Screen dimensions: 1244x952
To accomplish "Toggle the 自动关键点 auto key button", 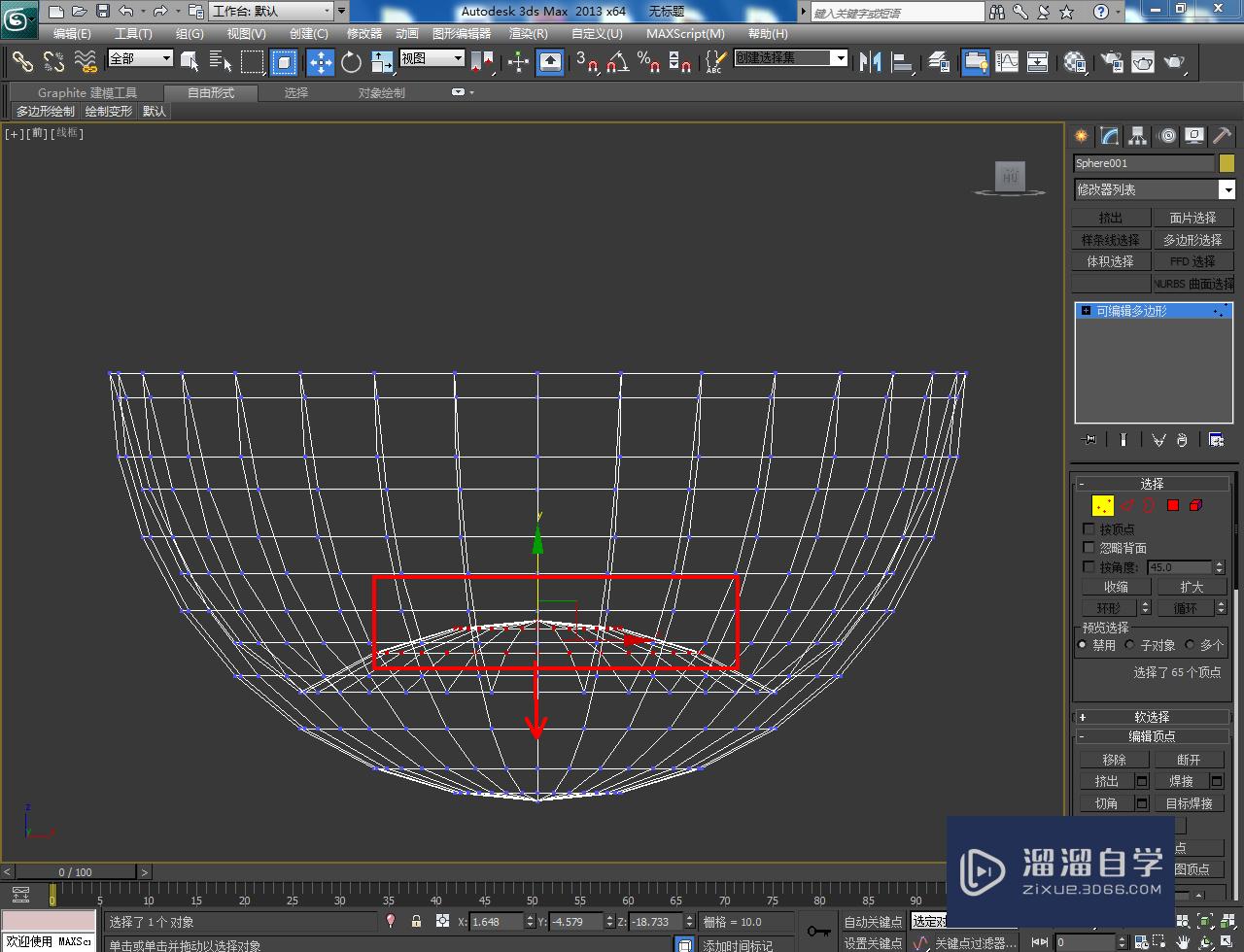I will pos(873,922).
